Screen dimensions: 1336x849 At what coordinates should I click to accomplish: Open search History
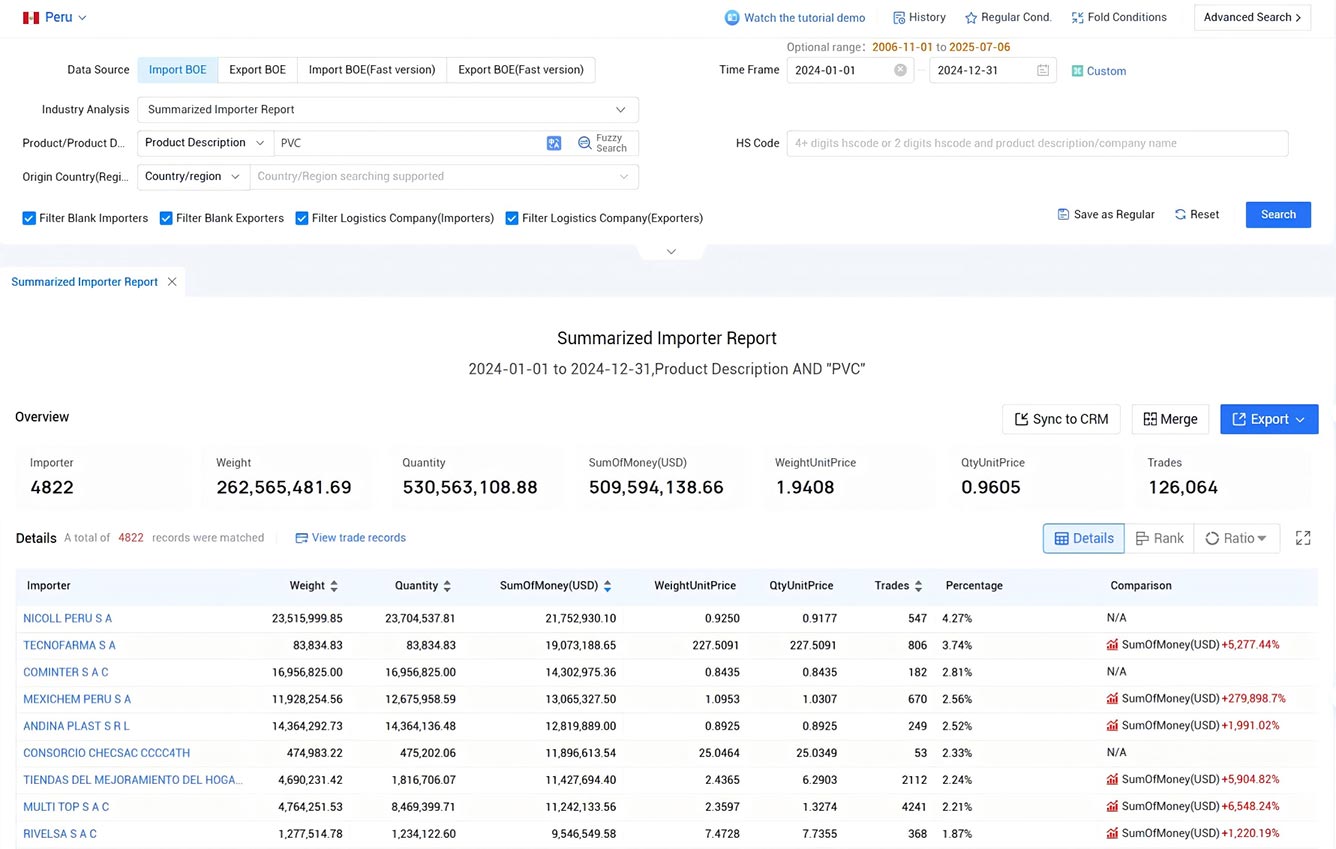(x=919, y=18)
